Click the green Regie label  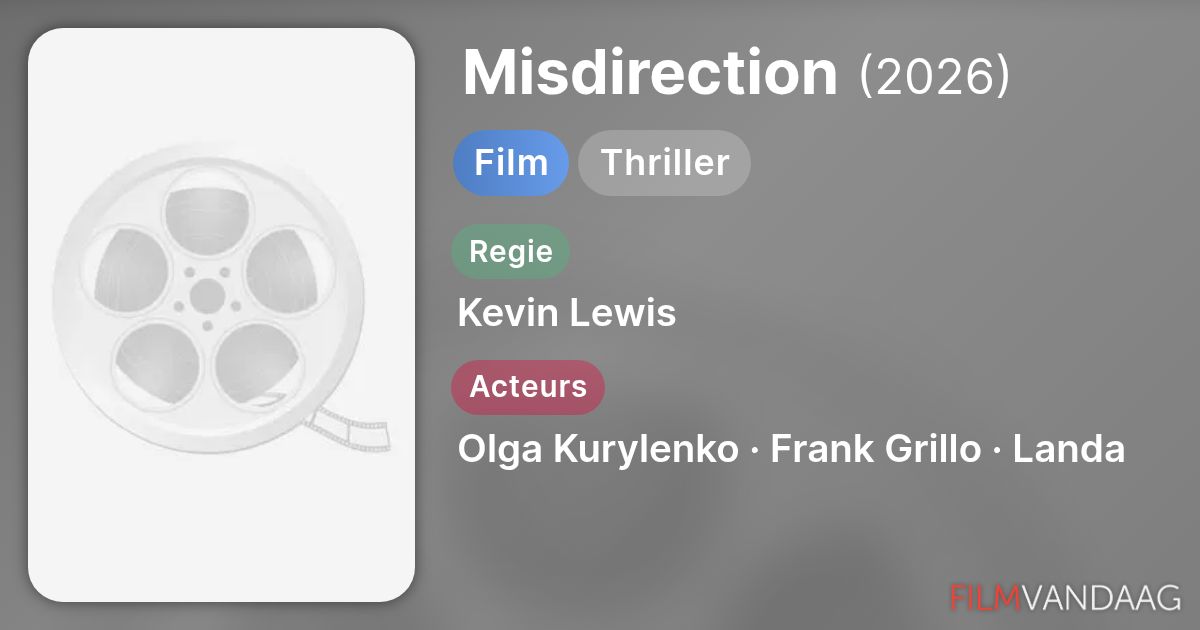510,251
